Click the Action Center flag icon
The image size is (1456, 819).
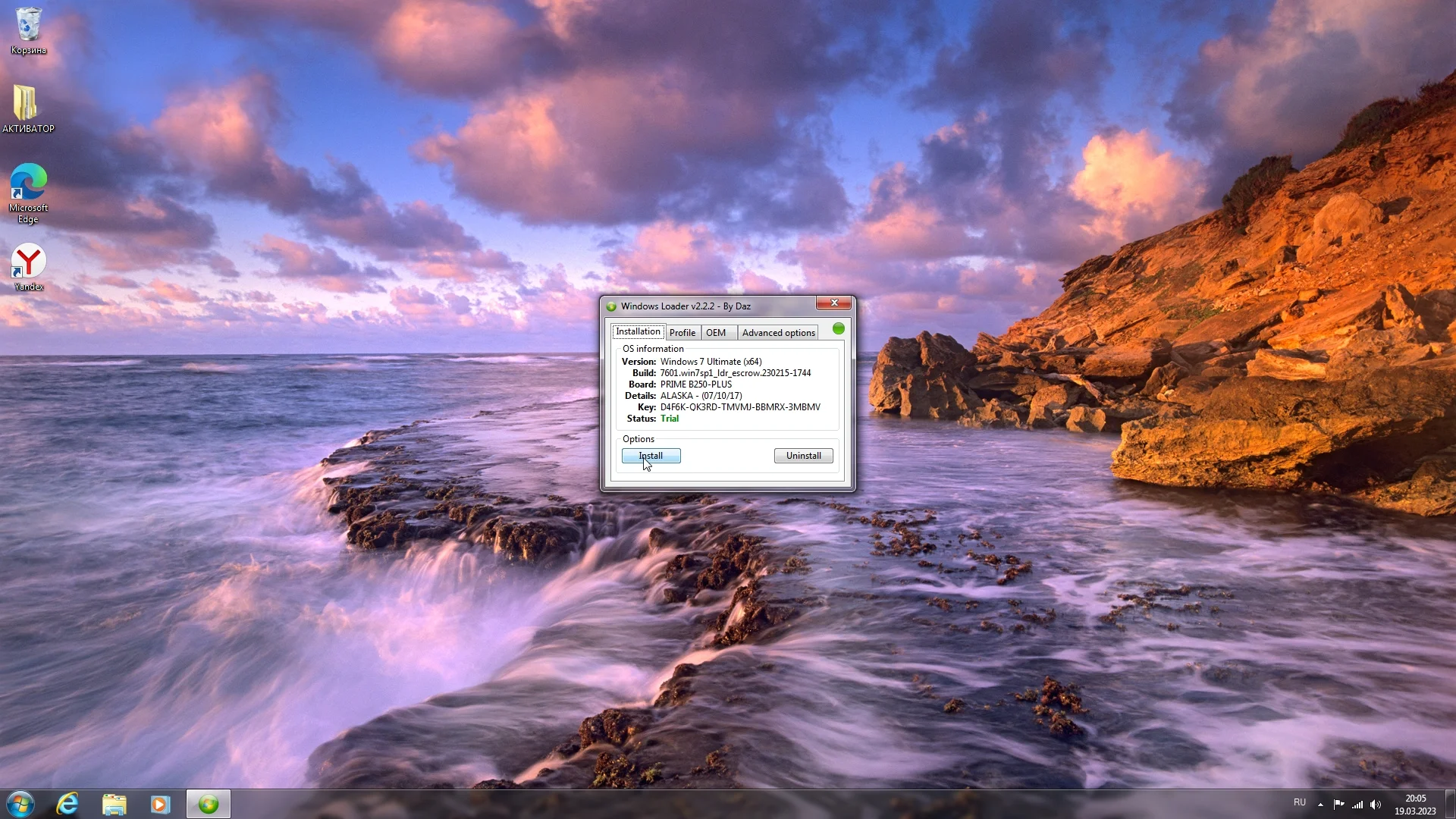pos(1338,805)
